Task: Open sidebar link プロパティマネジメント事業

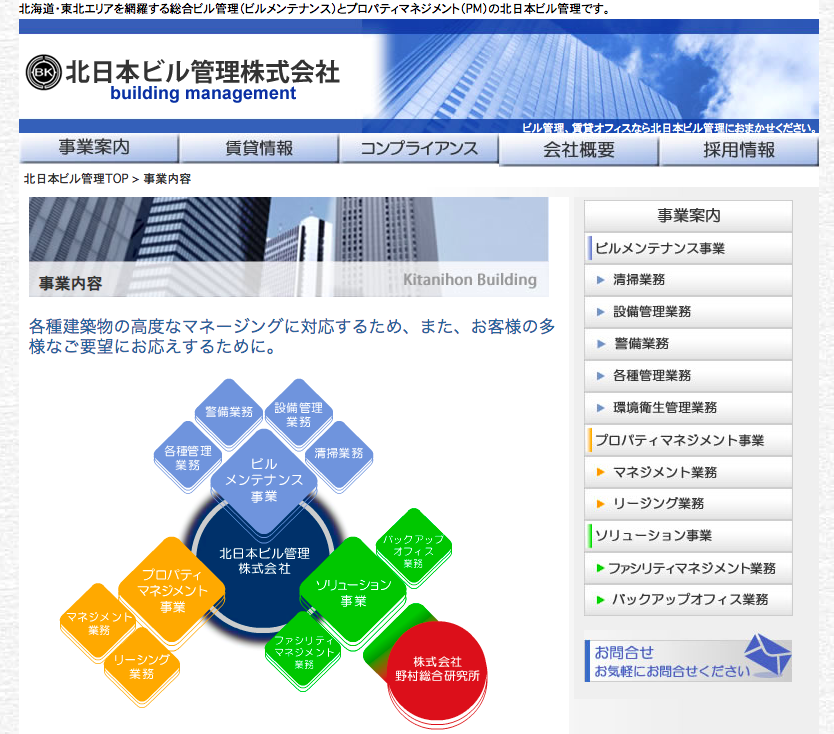Action: 688,440
